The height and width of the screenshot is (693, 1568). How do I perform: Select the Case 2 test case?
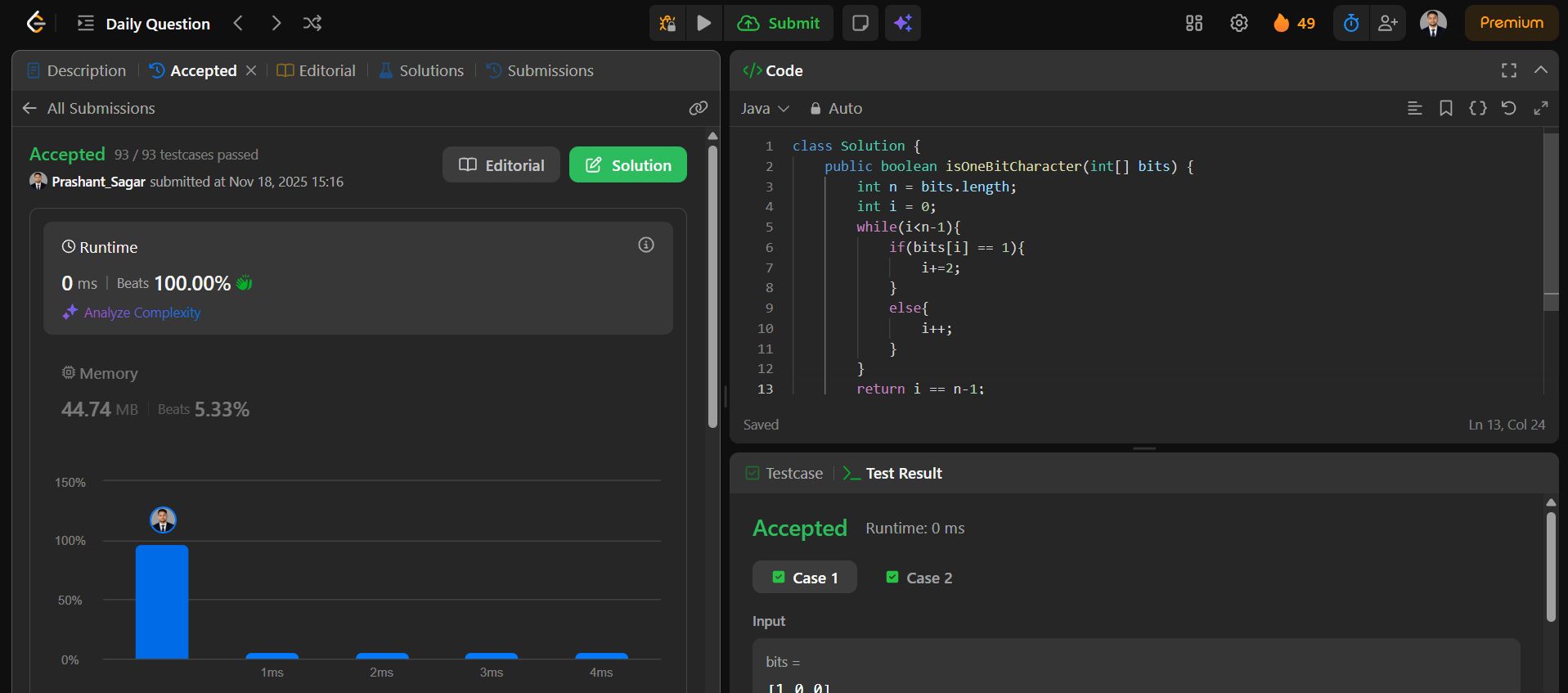pos(919,578)
